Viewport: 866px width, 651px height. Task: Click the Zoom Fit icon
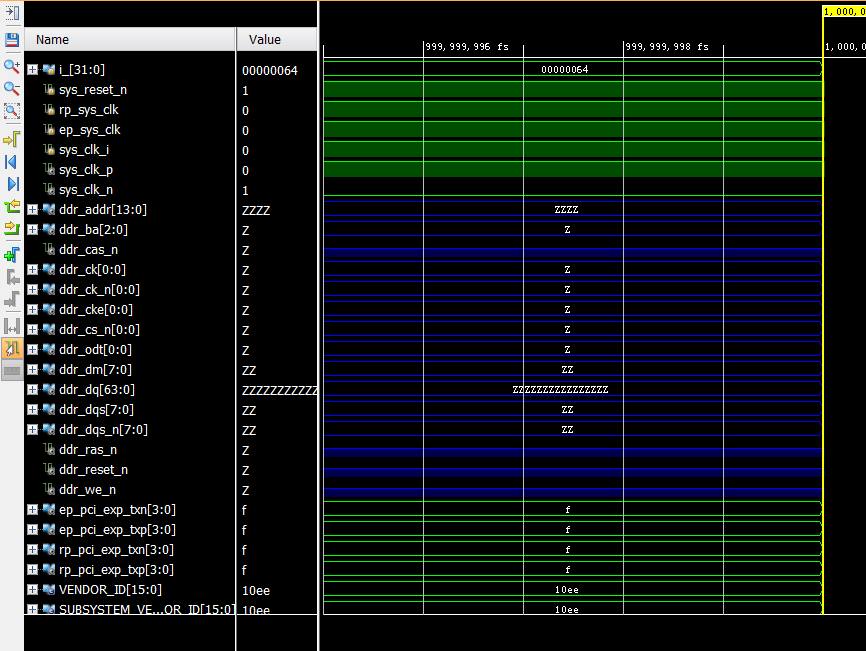pyautogui.click(x=12, y=111)
